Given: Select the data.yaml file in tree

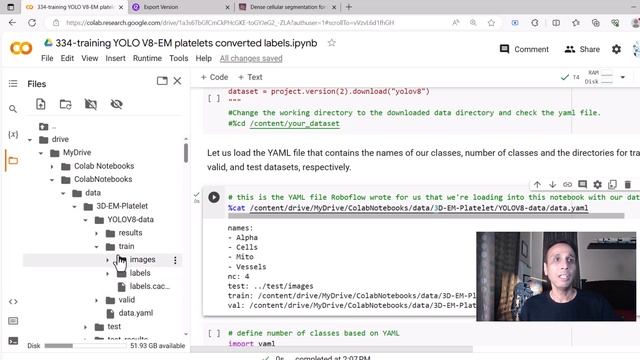Looking at the screenshot, I should click(x=135, y=313).
